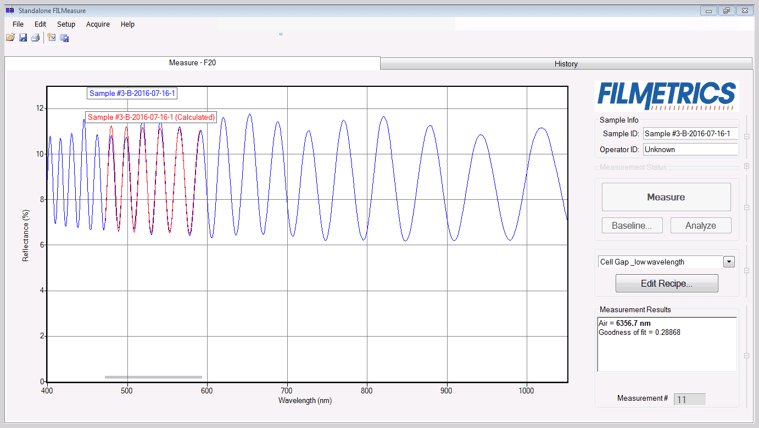Screen dimensions: 759x428
Task: Click the Save floppy disk icon
Action: tap(23, 38)
